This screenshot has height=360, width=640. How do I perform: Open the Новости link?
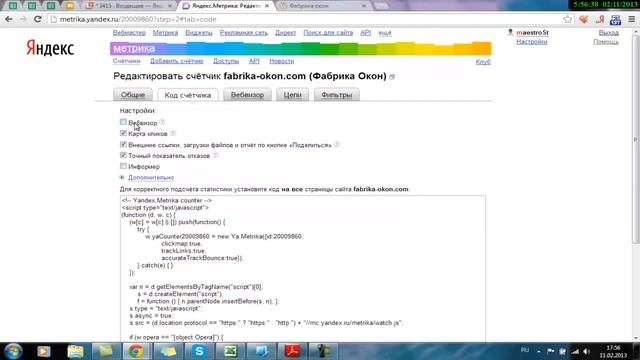[282, 61]
